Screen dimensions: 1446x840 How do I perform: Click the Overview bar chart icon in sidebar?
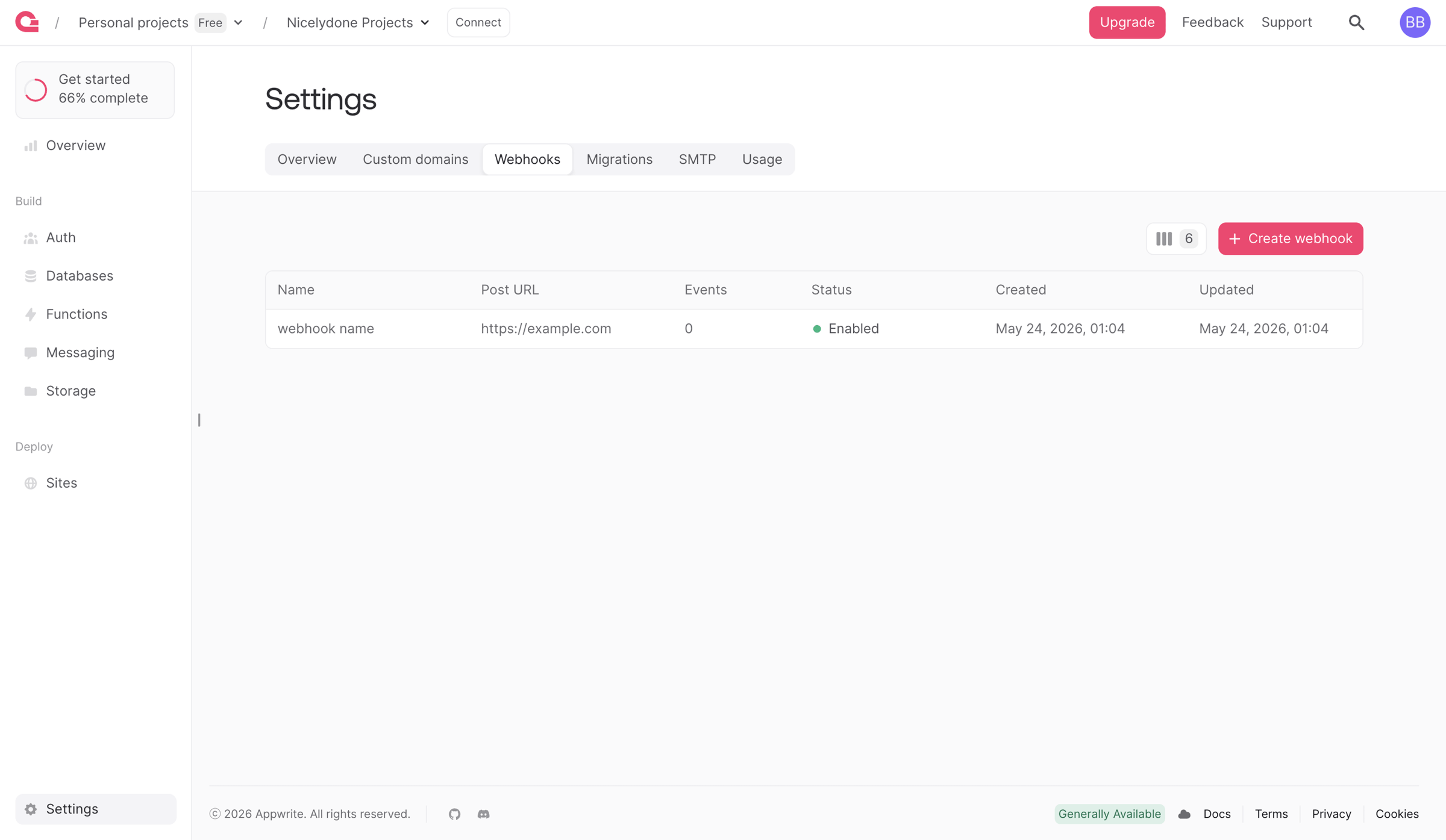pyautogui.click(x=31, y=146)
